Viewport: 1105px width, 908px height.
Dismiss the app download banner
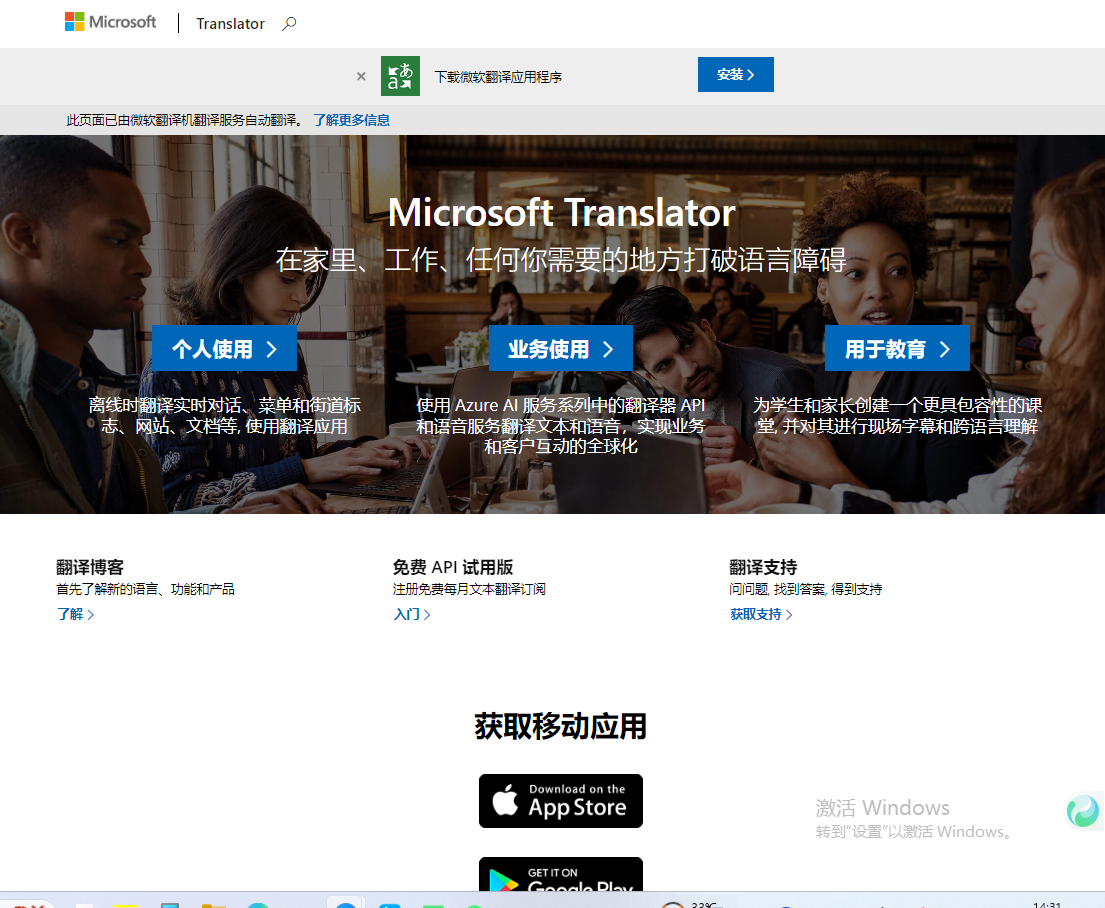(x=361, y=76)
